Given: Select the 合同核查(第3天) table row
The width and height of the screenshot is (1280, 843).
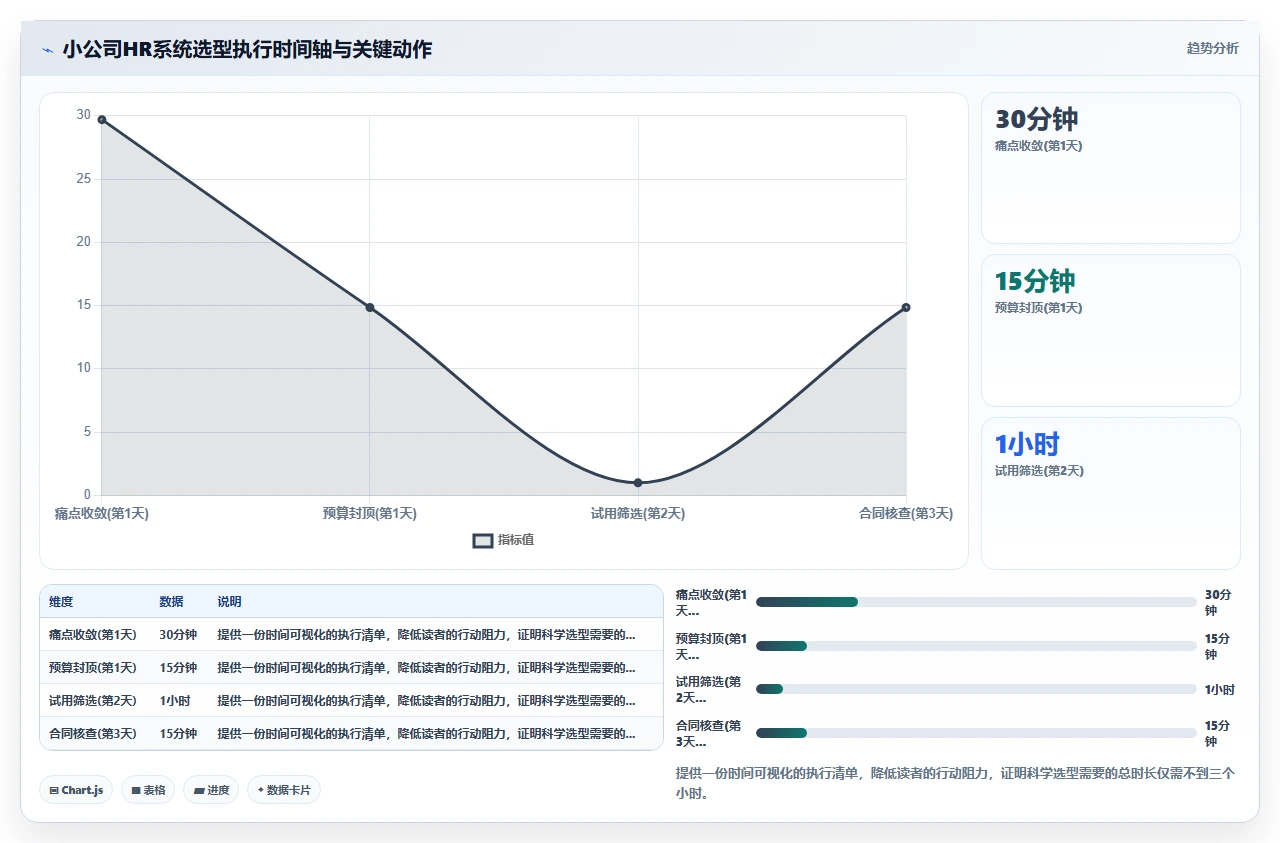Looking at the screenshot, I should coord(351,733).
